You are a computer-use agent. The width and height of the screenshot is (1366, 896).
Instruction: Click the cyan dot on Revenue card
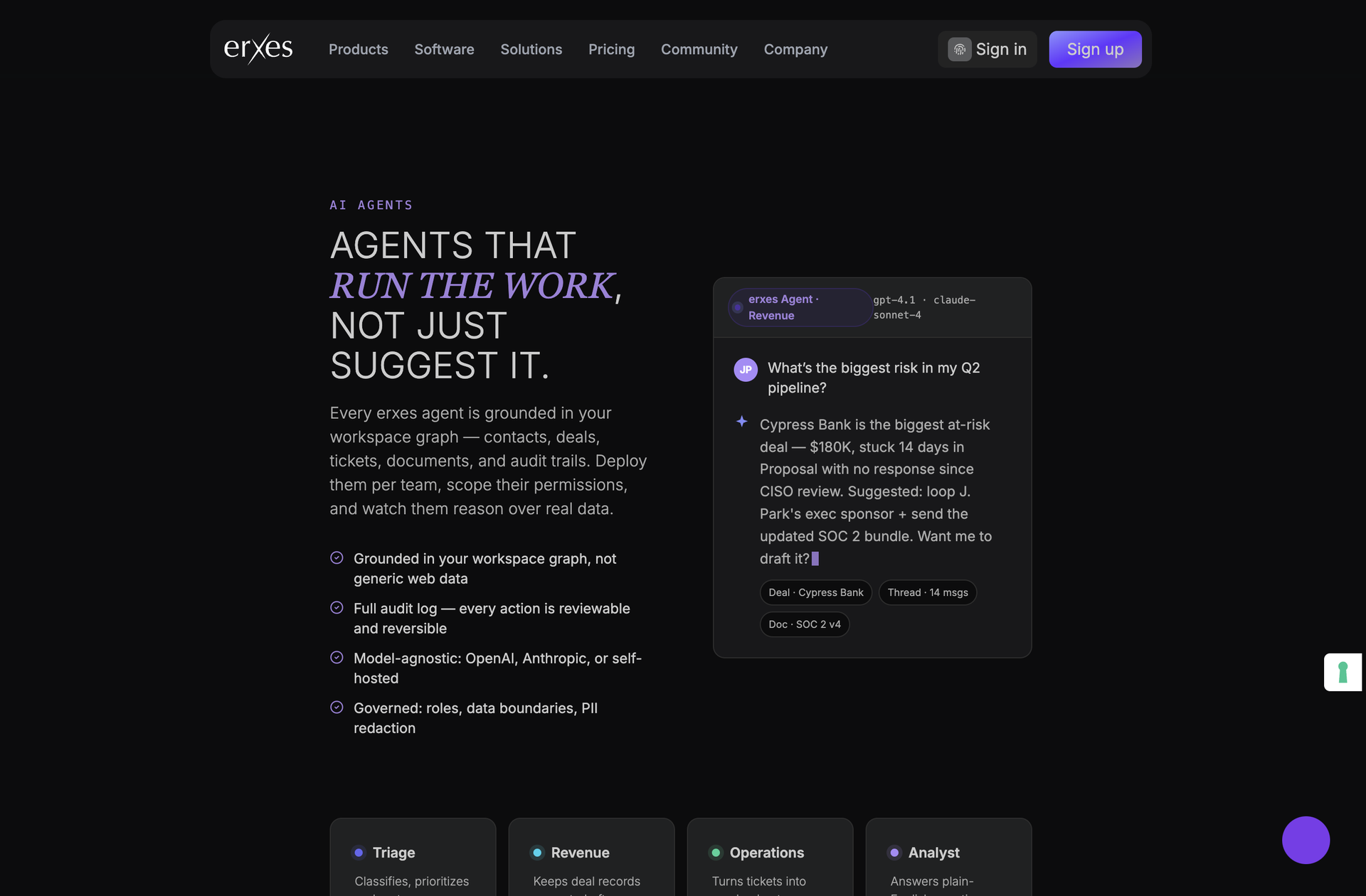[x=537, y=853]
